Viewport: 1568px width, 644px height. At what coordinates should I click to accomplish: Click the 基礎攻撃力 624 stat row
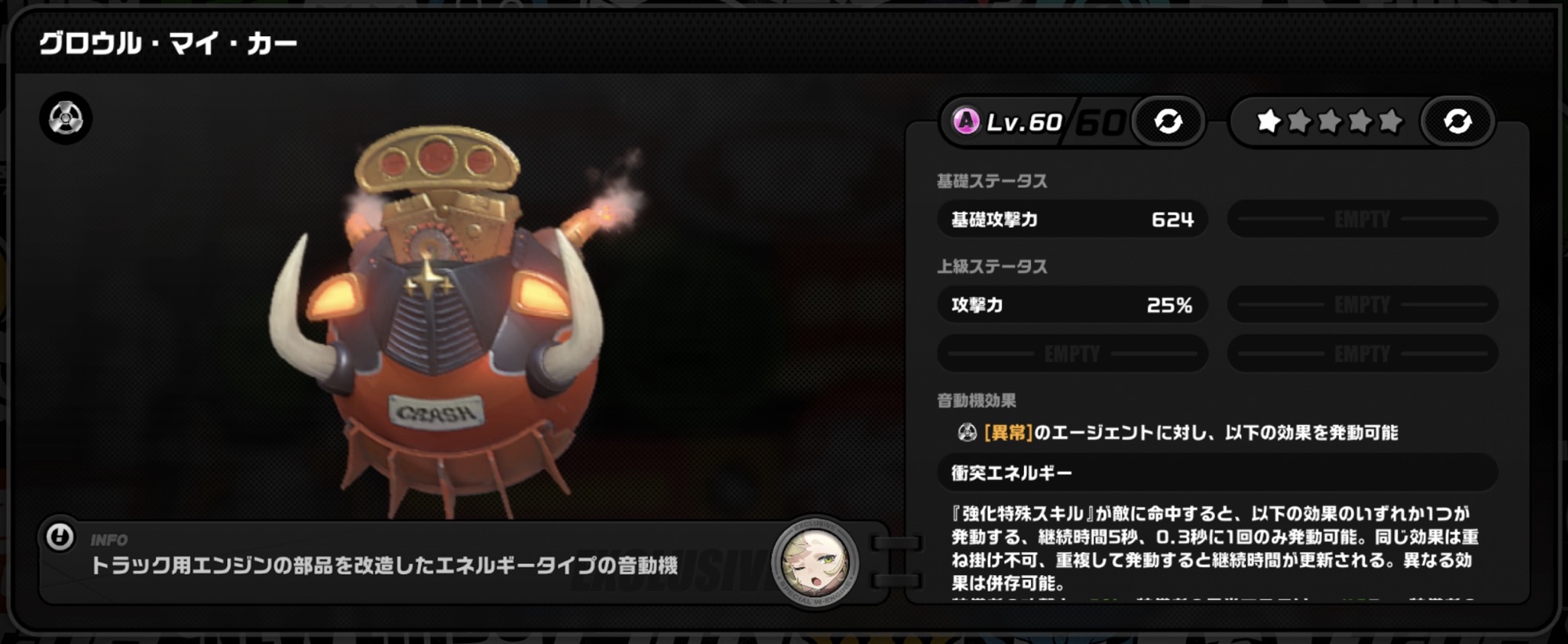click(1072, 220)
